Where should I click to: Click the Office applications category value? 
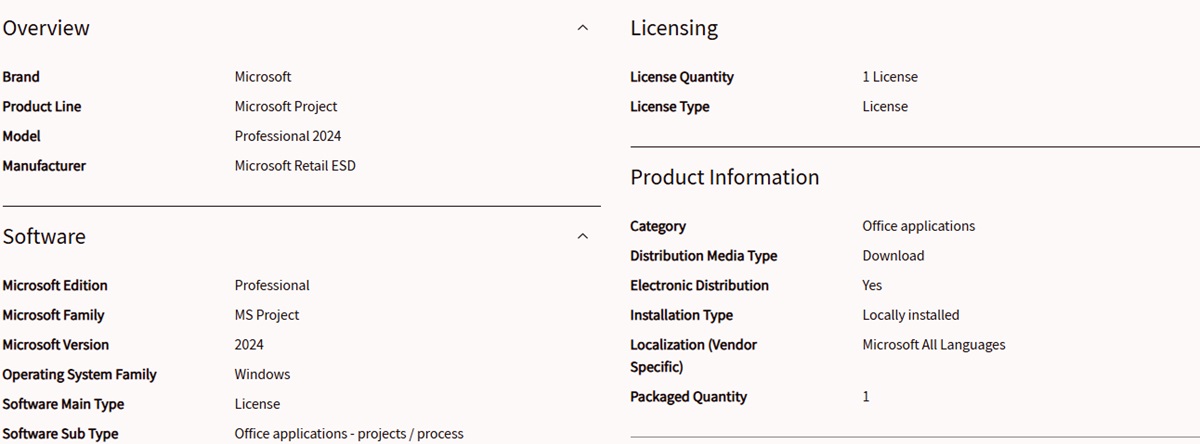pyautogui.click(x=919, y=226)
